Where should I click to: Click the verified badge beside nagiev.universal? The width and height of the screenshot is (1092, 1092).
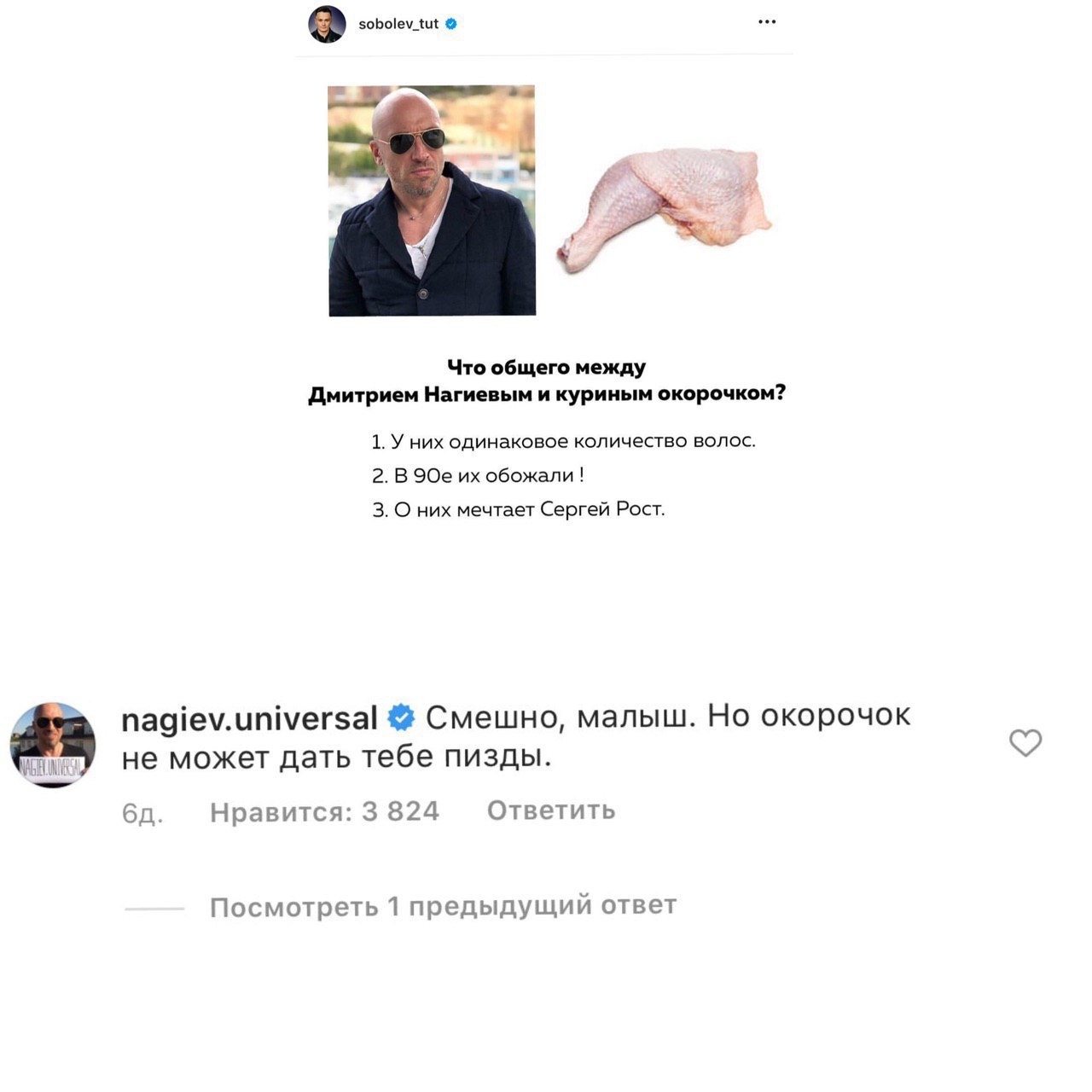(x=401, y=717)
